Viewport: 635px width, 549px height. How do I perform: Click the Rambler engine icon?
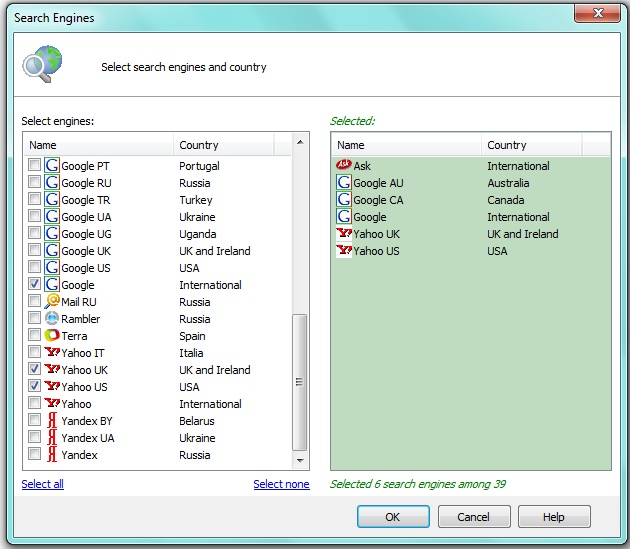(52, 318)
